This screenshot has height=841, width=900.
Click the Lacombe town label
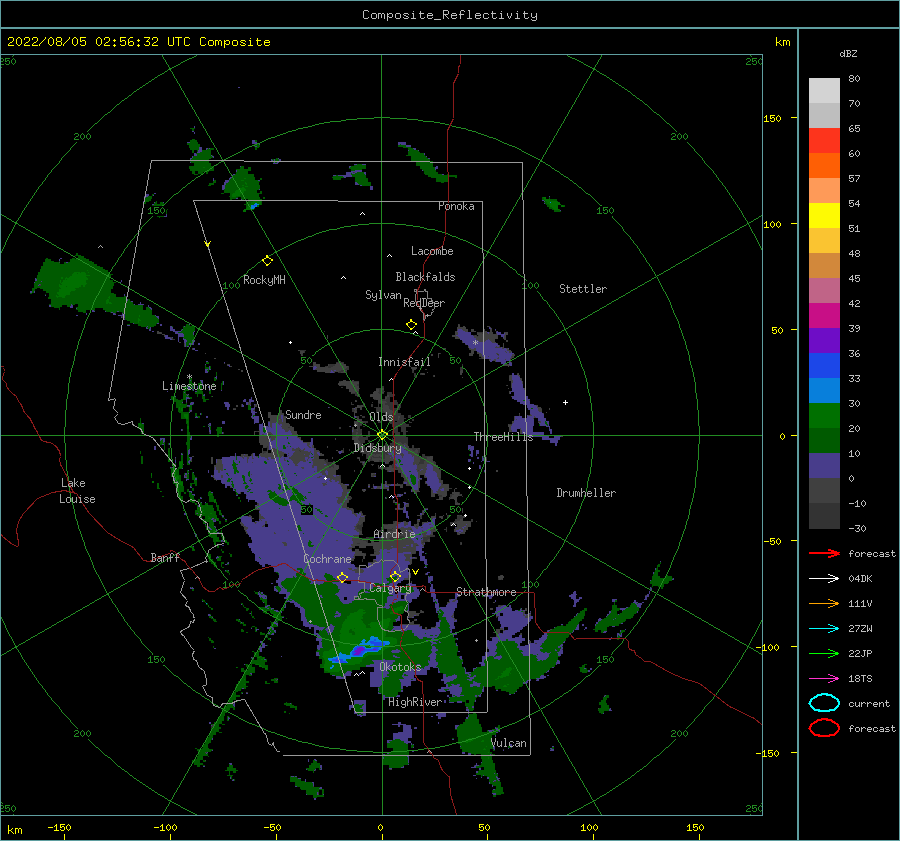pyautogui.click(x=432, y=251)
